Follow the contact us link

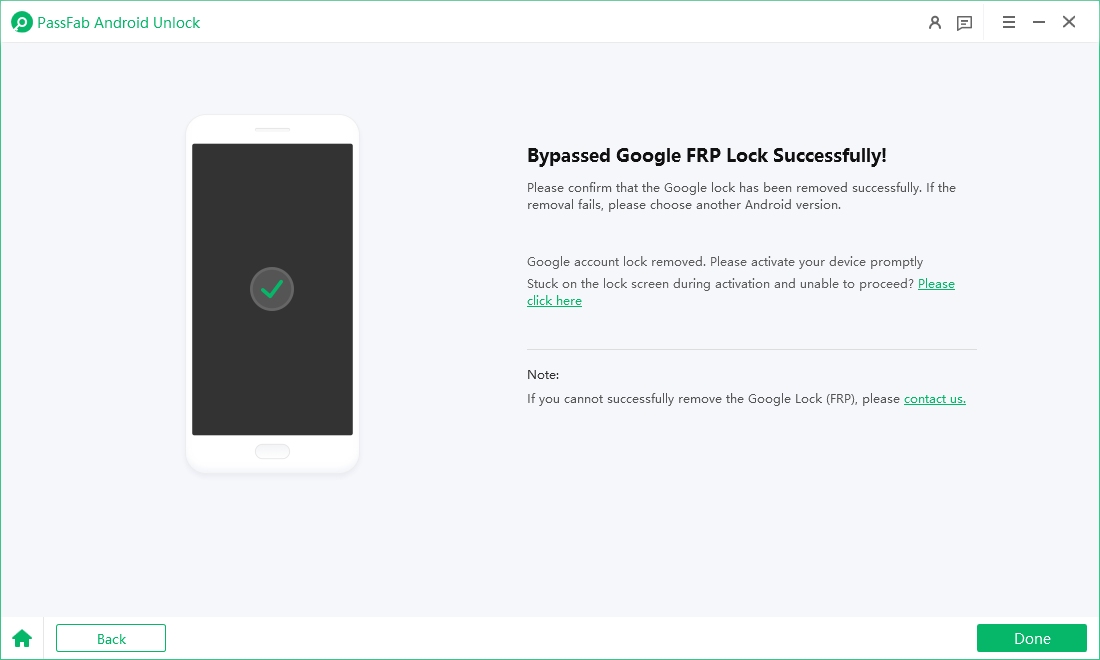click(x=934, y=398)
